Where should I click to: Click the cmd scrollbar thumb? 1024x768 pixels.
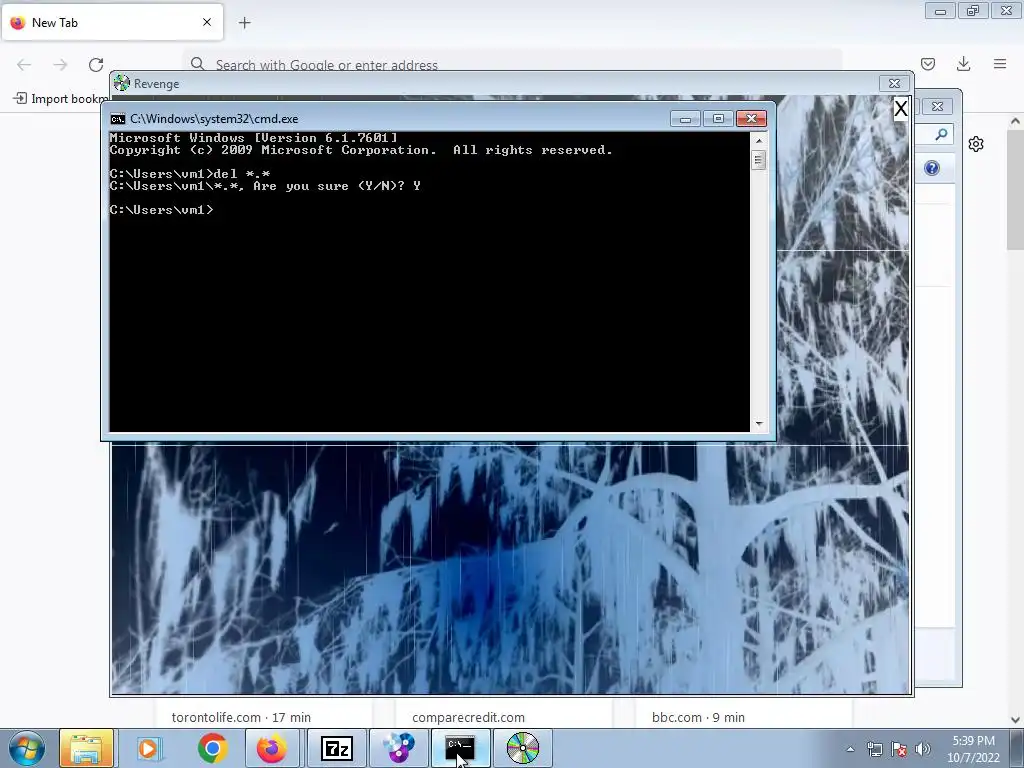pyautogui.click(x=758, y=160)
